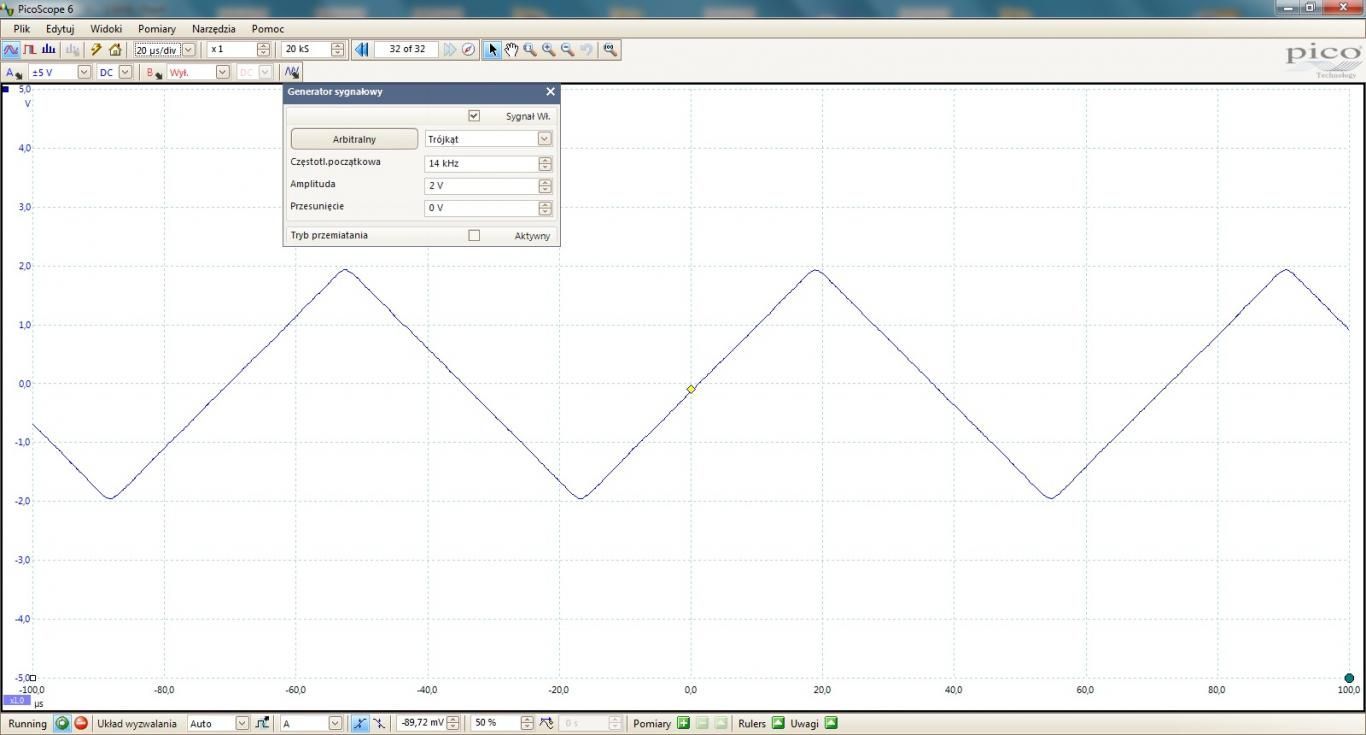Click the Arbitralny button
The image size is (1366, 735).
354,139
